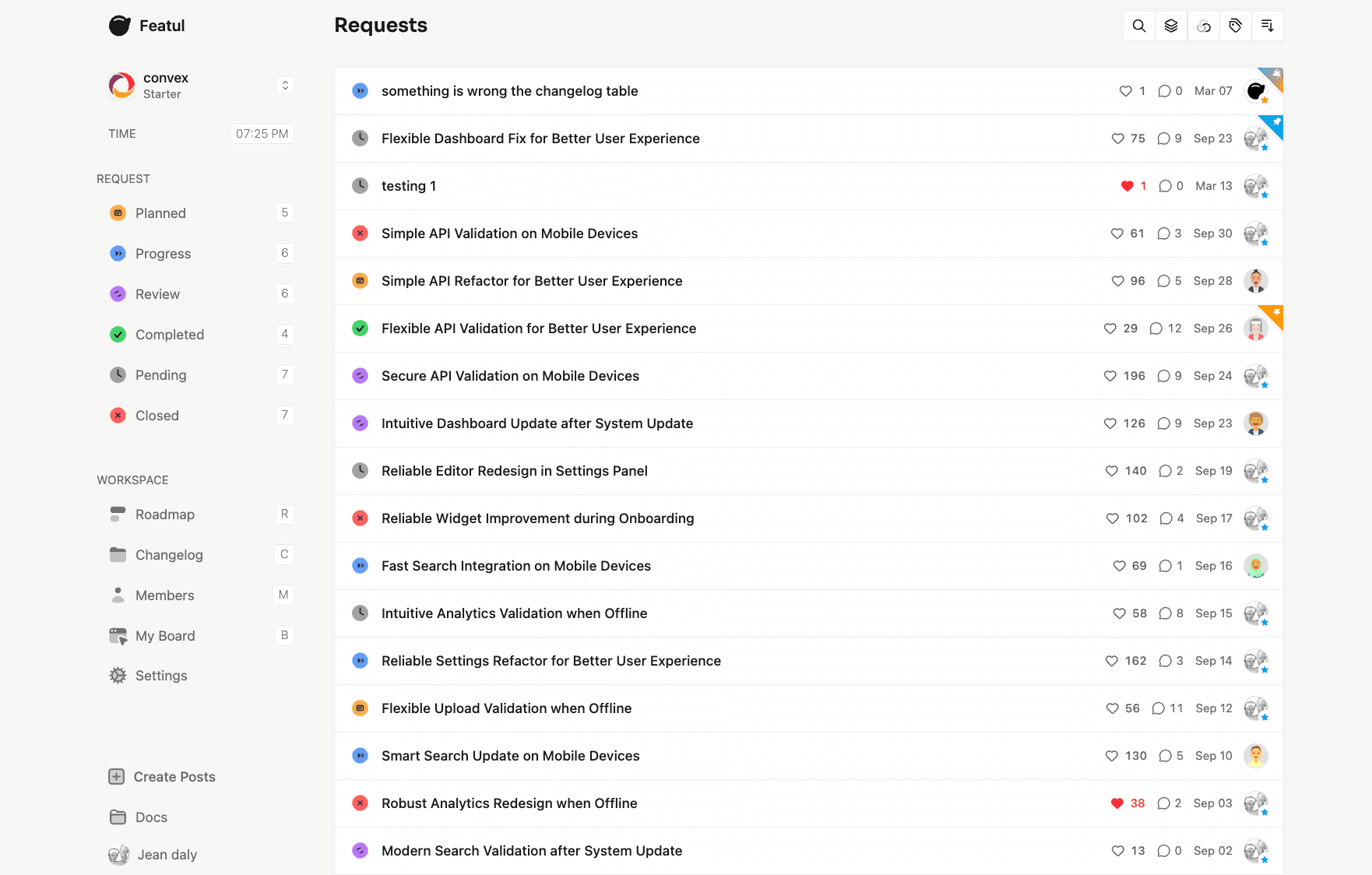This screenshot has width=1372, height=875.
Task: Select the Pending filter in the sidebar
Action: coord(159,374)
